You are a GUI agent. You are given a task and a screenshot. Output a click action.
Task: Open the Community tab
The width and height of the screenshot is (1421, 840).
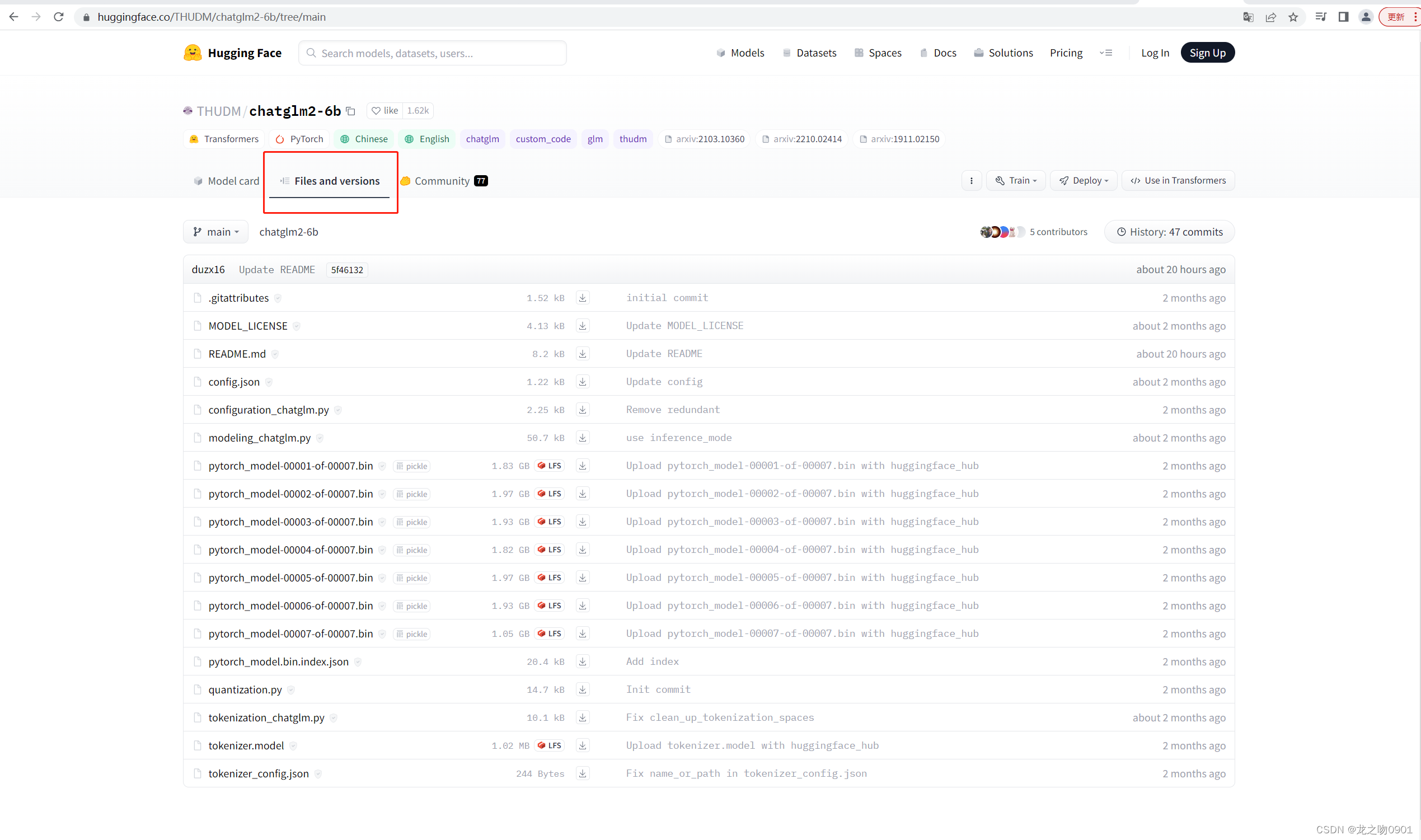444,181
